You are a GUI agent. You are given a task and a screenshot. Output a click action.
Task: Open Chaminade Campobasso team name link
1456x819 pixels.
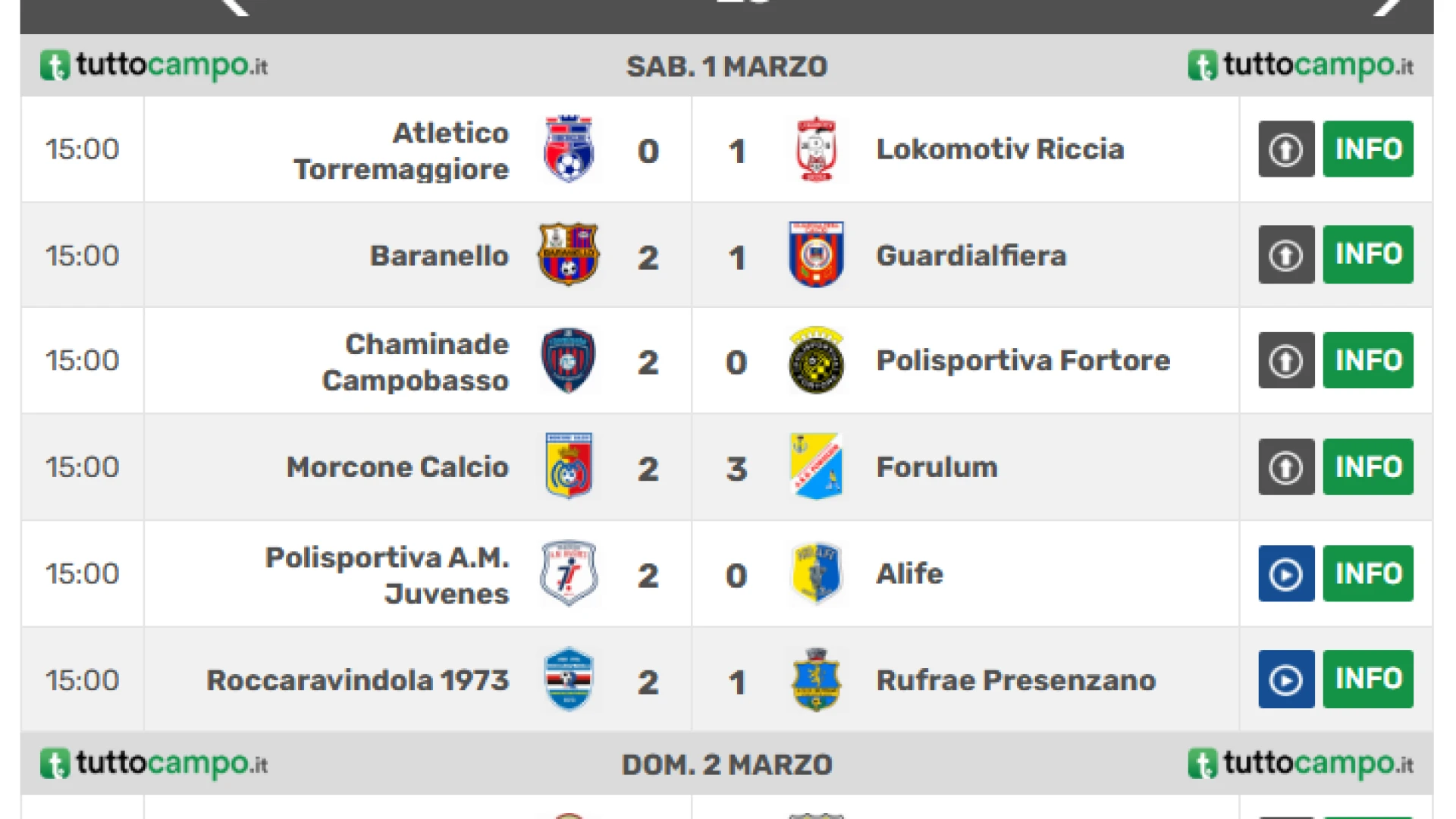(x=416, y=362)
